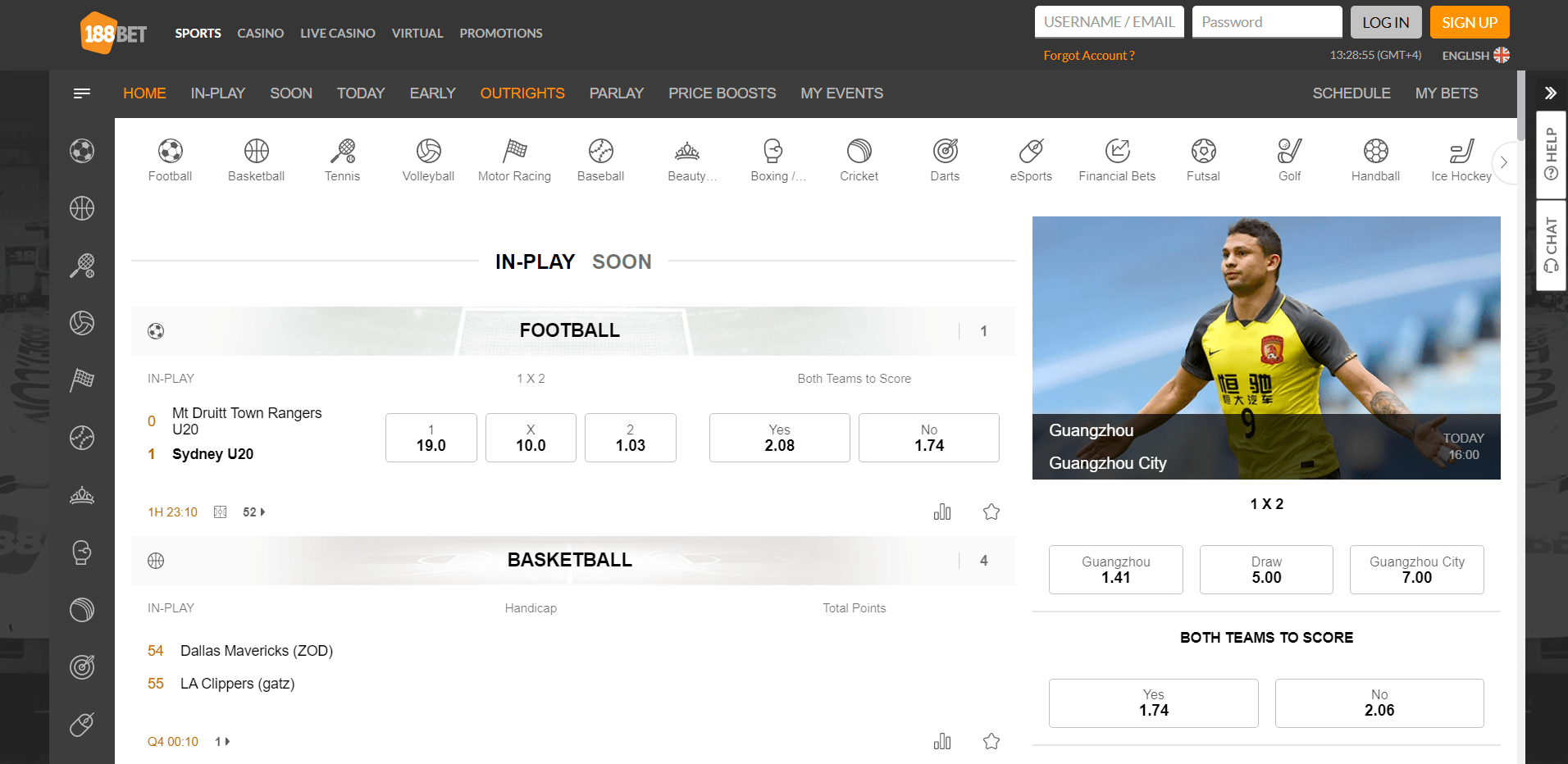The height and width of the screenshot is (764, 1568).
Task: Click the Username/Email input field
Action: click(1109, 21)
